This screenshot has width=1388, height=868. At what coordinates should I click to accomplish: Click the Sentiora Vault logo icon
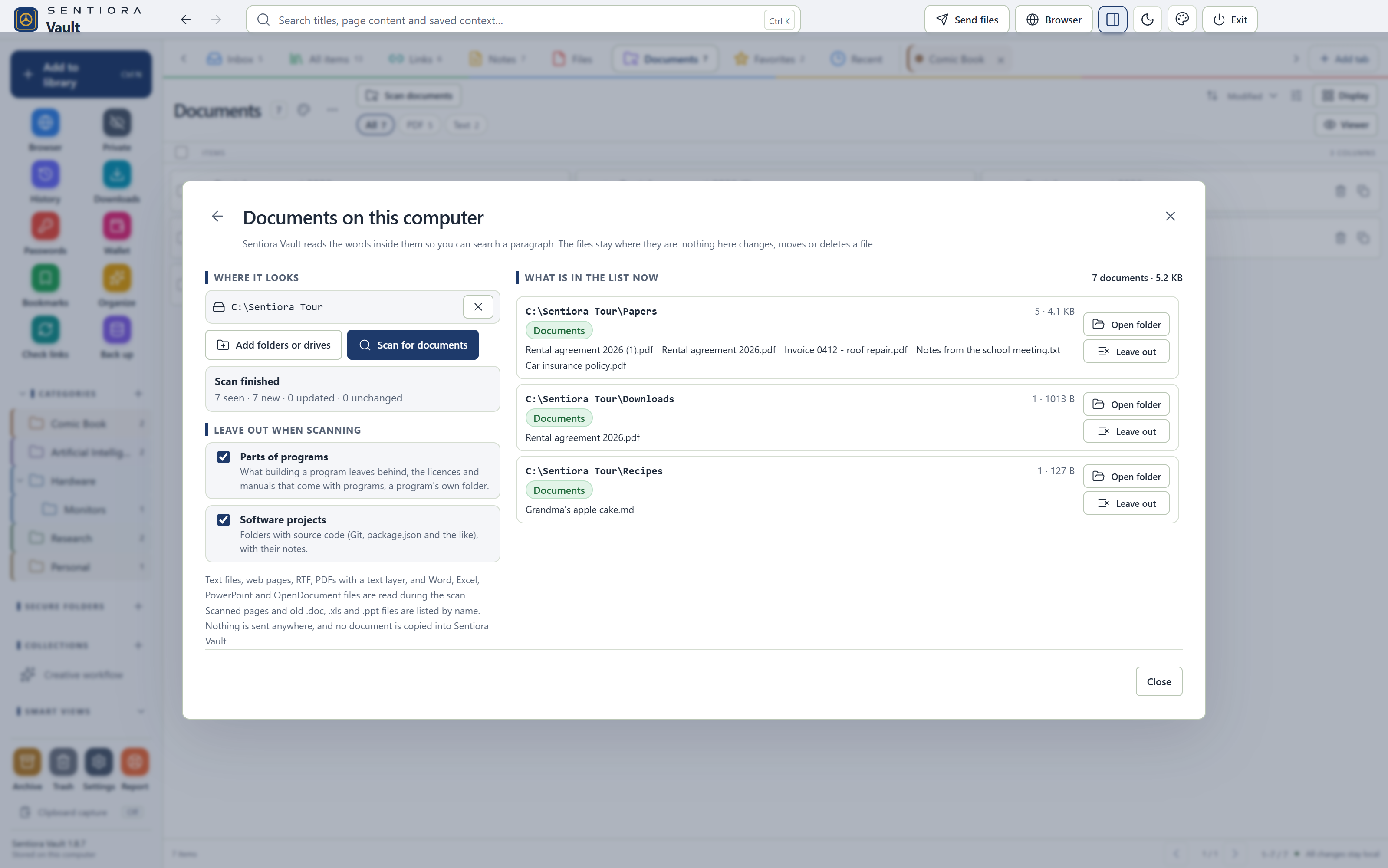pos(26,20)
